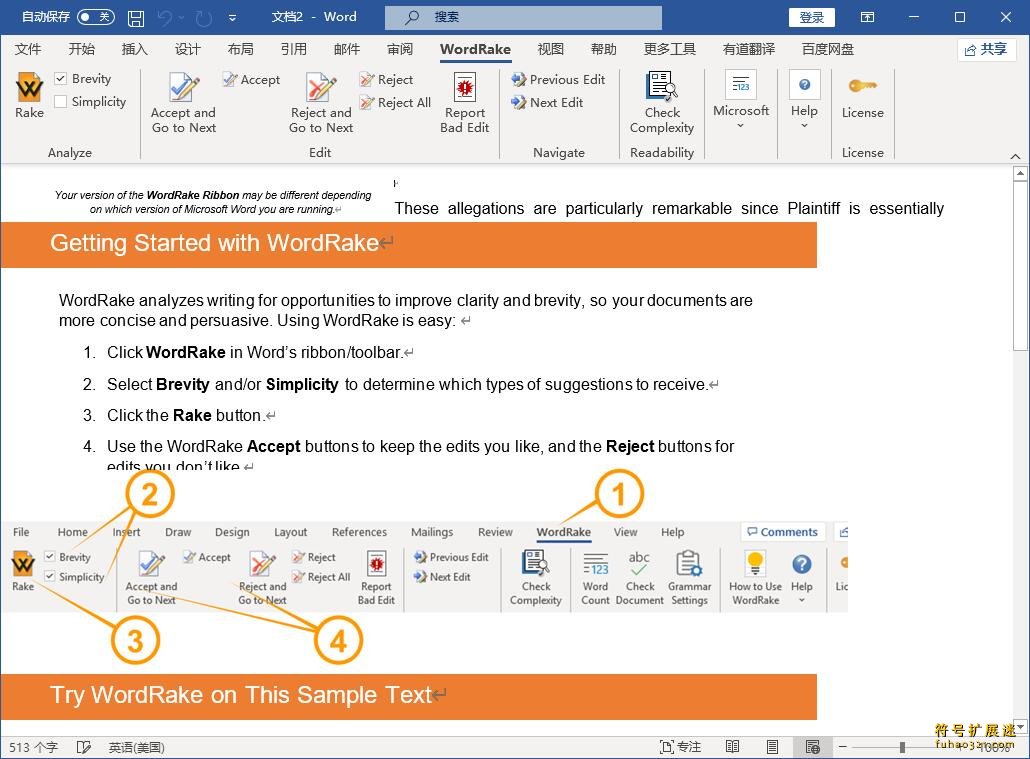The width and height of the screenshot is (1030, 759).
Task: Open the Layout tab
Action: 240,49
